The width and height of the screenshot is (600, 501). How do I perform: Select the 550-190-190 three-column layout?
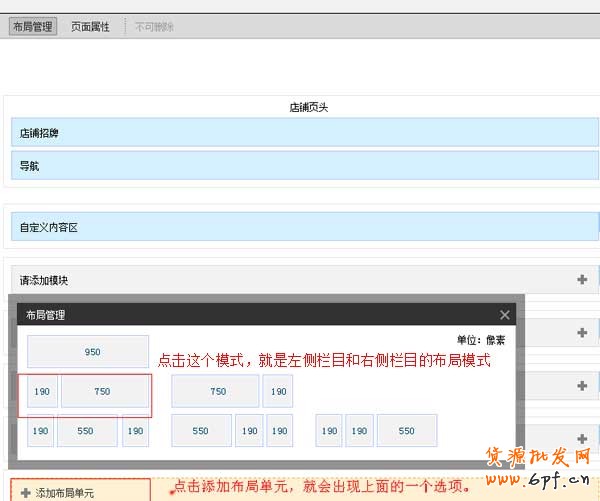click(x=232, y=431)
